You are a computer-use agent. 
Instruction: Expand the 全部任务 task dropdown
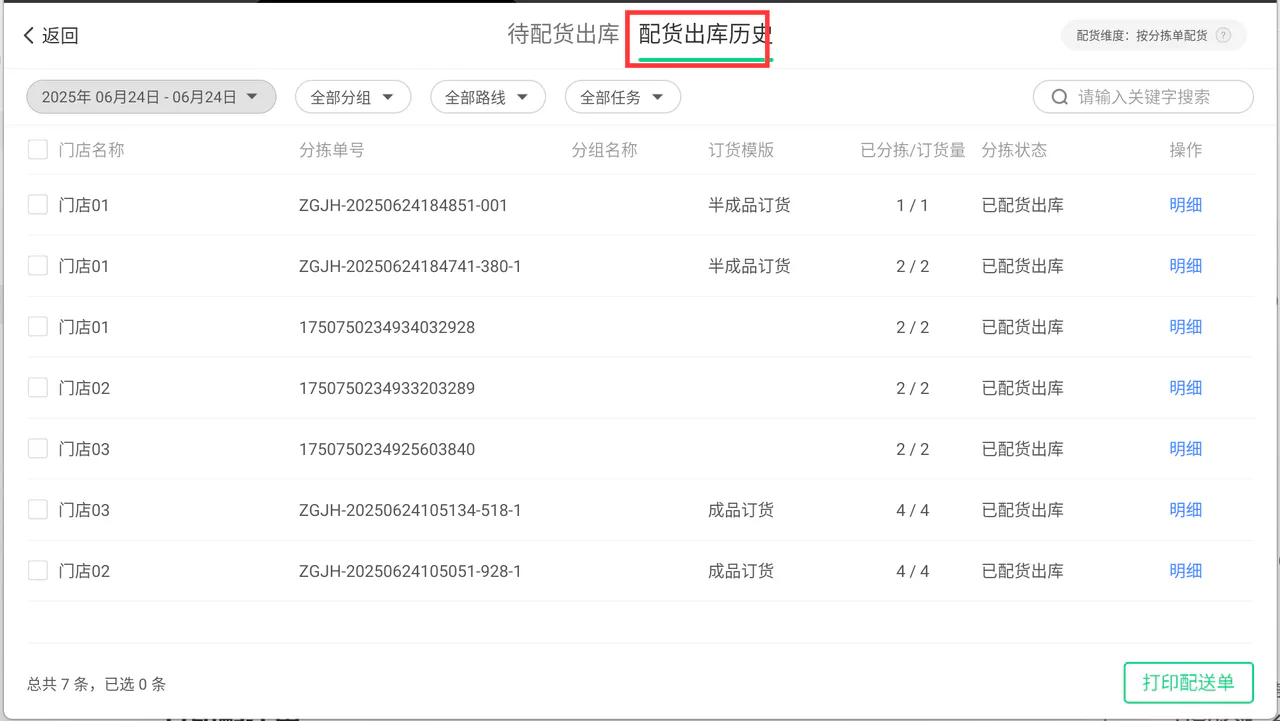[623, 97]
